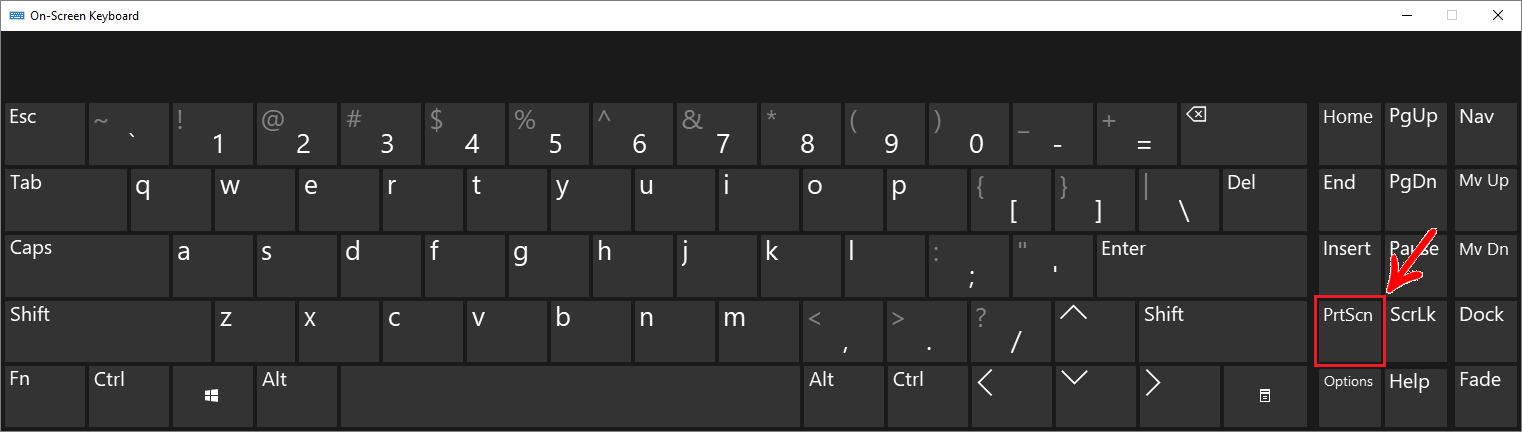Image resolution: width=1522 pixels, height=432 pixels.
Task: Click the Enter key
Action: tap(1201, 265)
